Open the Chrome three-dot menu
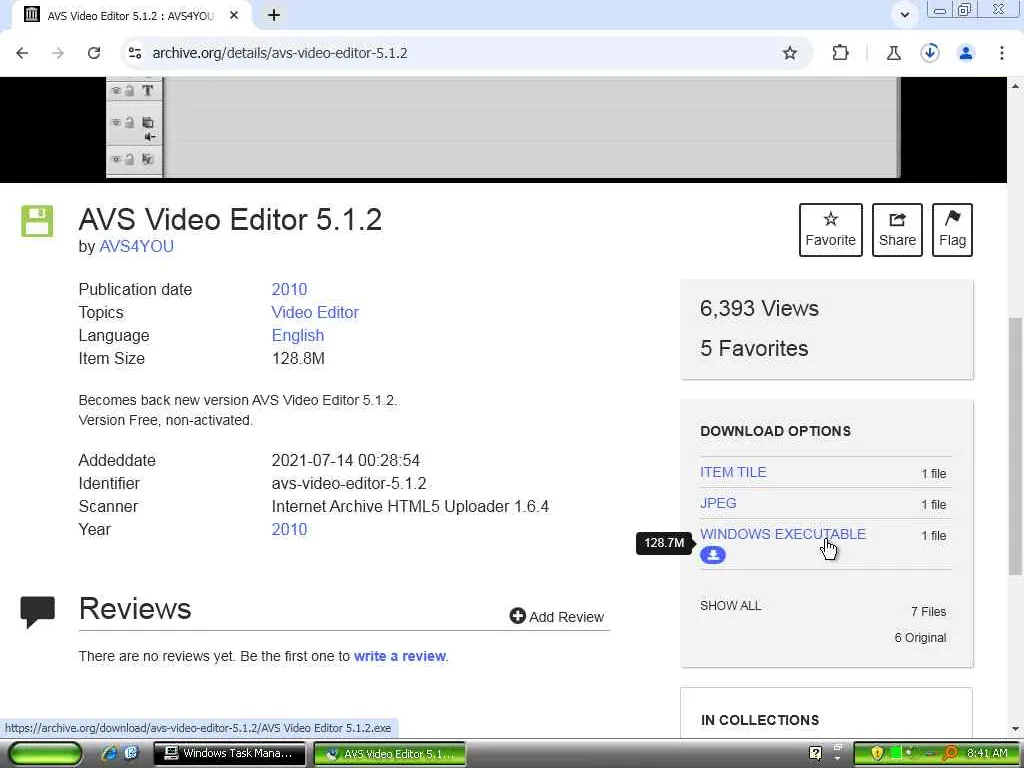 click(1002, 53)
